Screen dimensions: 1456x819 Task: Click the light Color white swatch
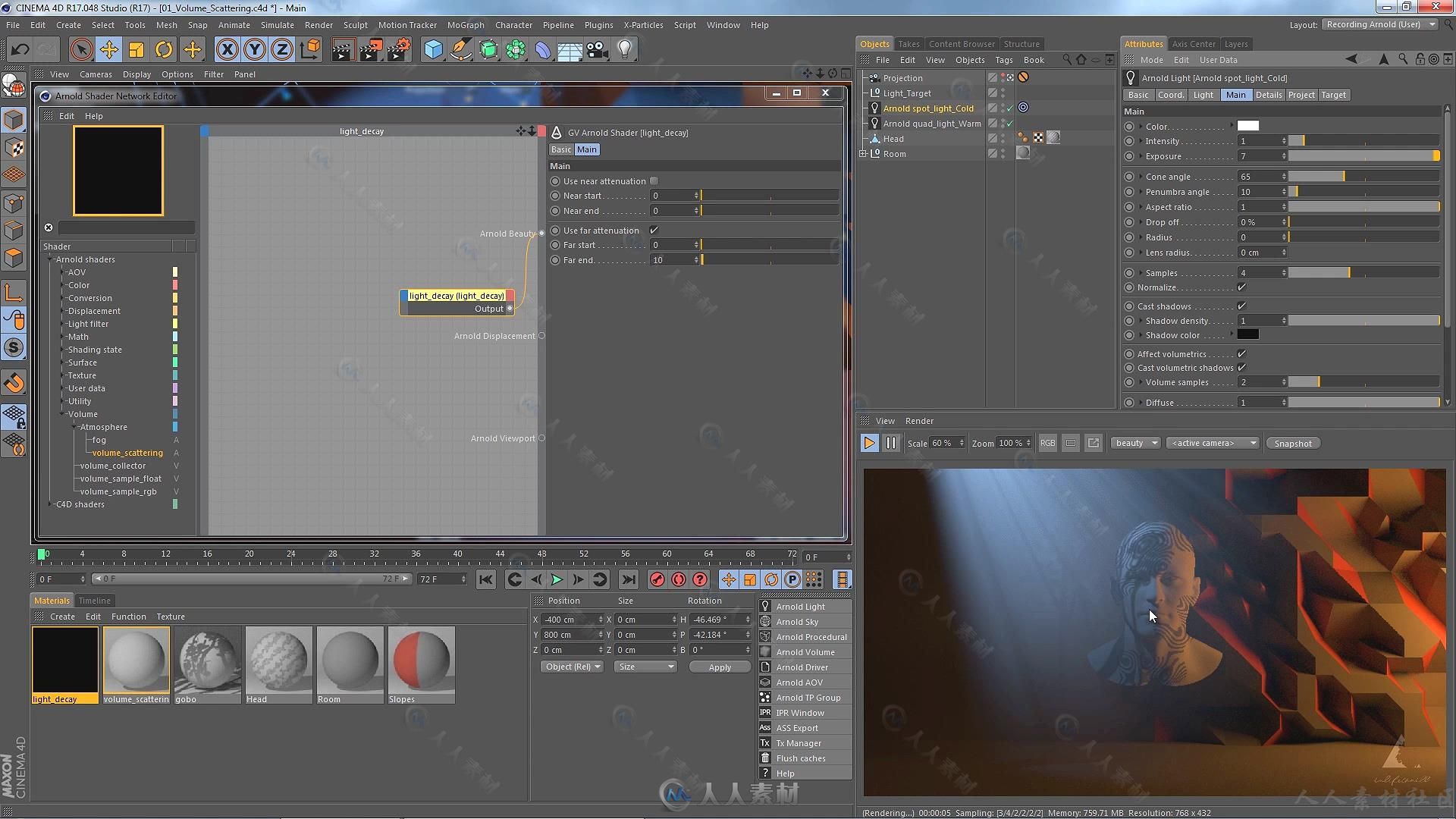click(x=1247, y=126)
